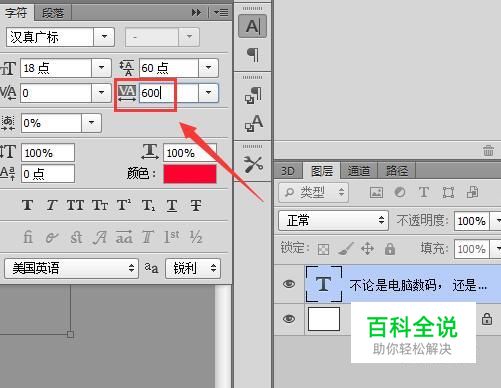Open tracking dropdown with value 600
Viewport: 501px width, 388px height.
click(x=208, y=92)
